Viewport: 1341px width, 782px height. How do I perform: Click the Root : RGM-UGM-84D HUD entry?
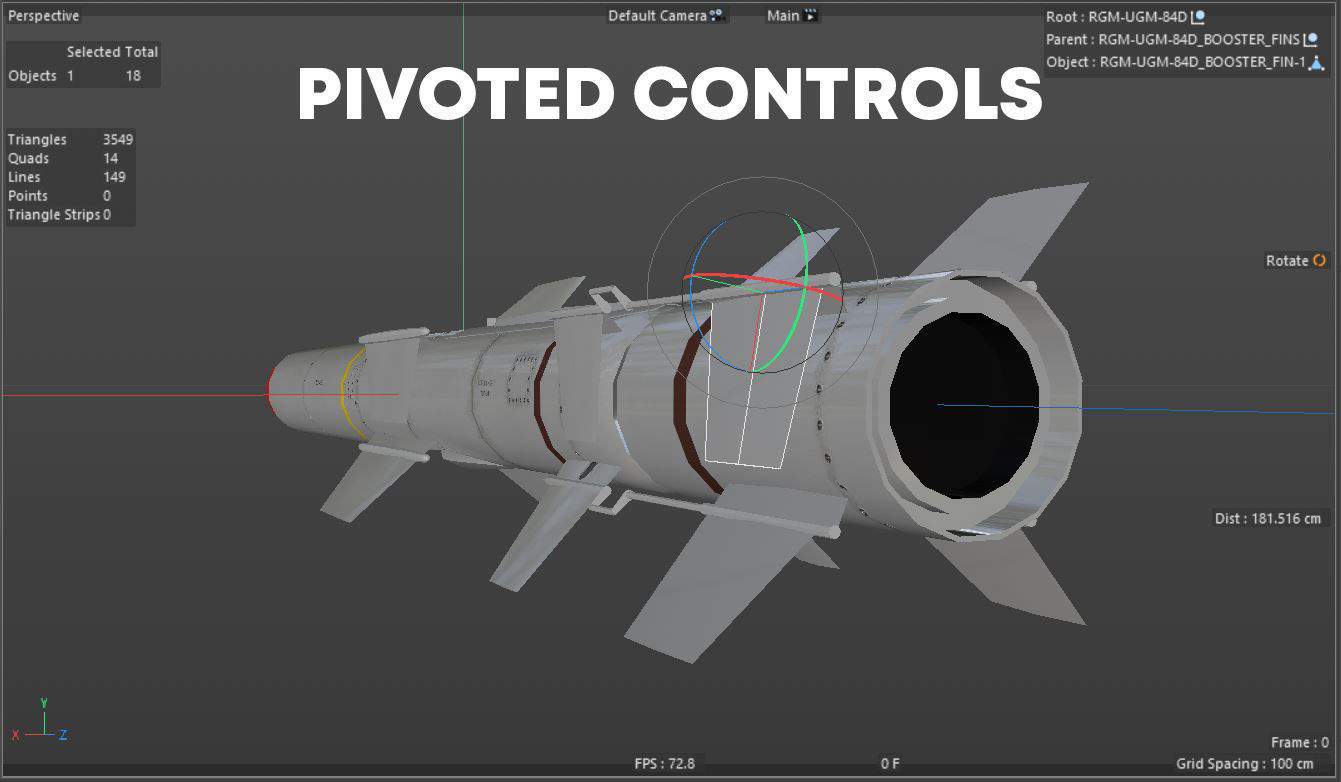click(x=1125, y=17)
